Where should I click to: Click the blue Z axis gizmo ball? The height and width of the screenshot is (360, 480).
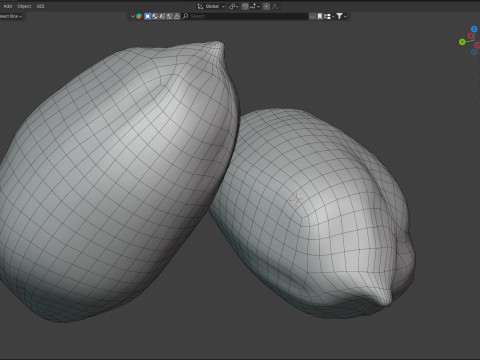pyautogui.click(x=474, y=29)
